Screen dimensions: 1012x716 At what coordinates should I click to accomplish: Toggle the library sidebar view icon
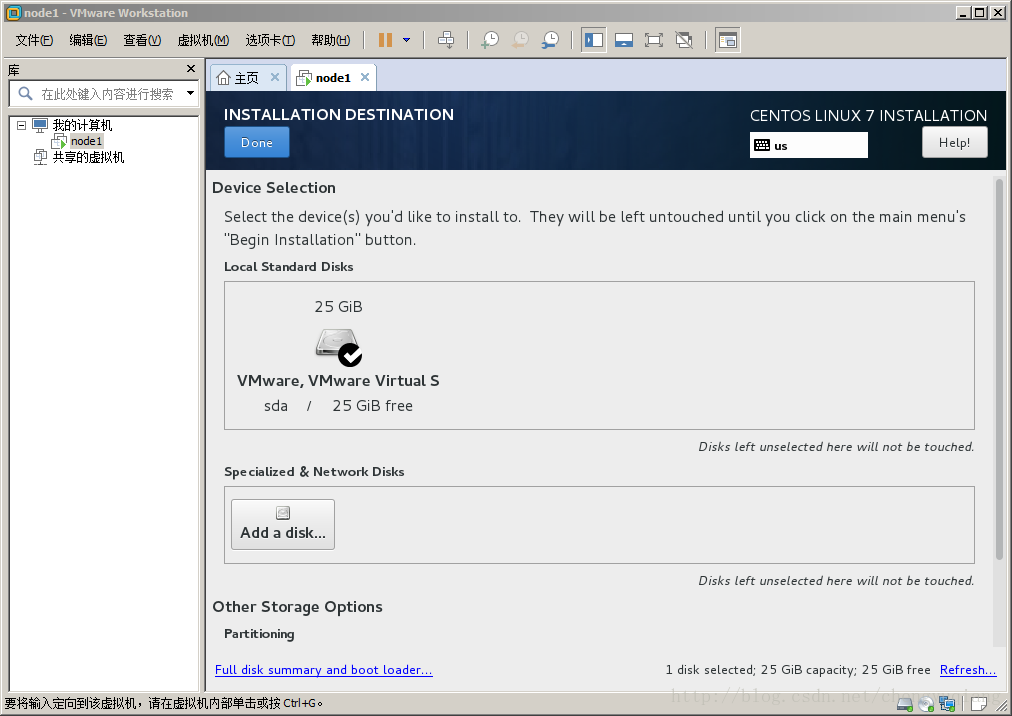[x=594, y=40]
